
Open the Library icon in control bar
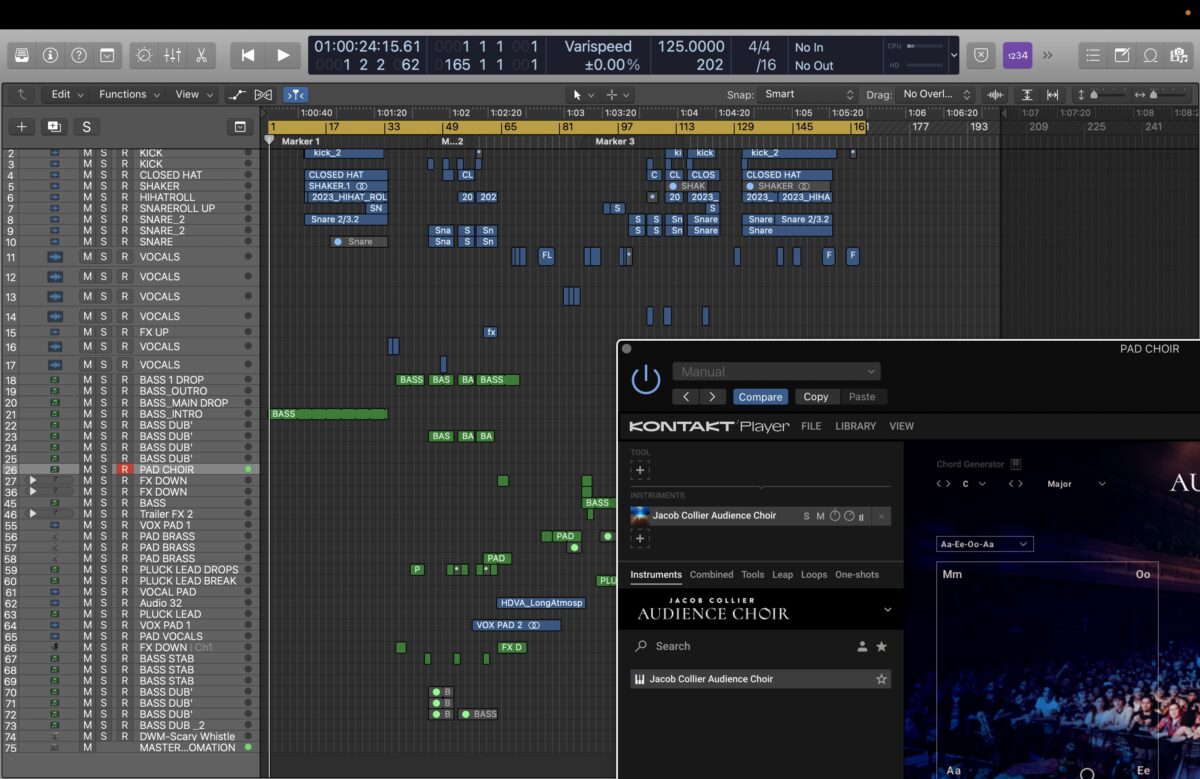(x=22, y=55)
